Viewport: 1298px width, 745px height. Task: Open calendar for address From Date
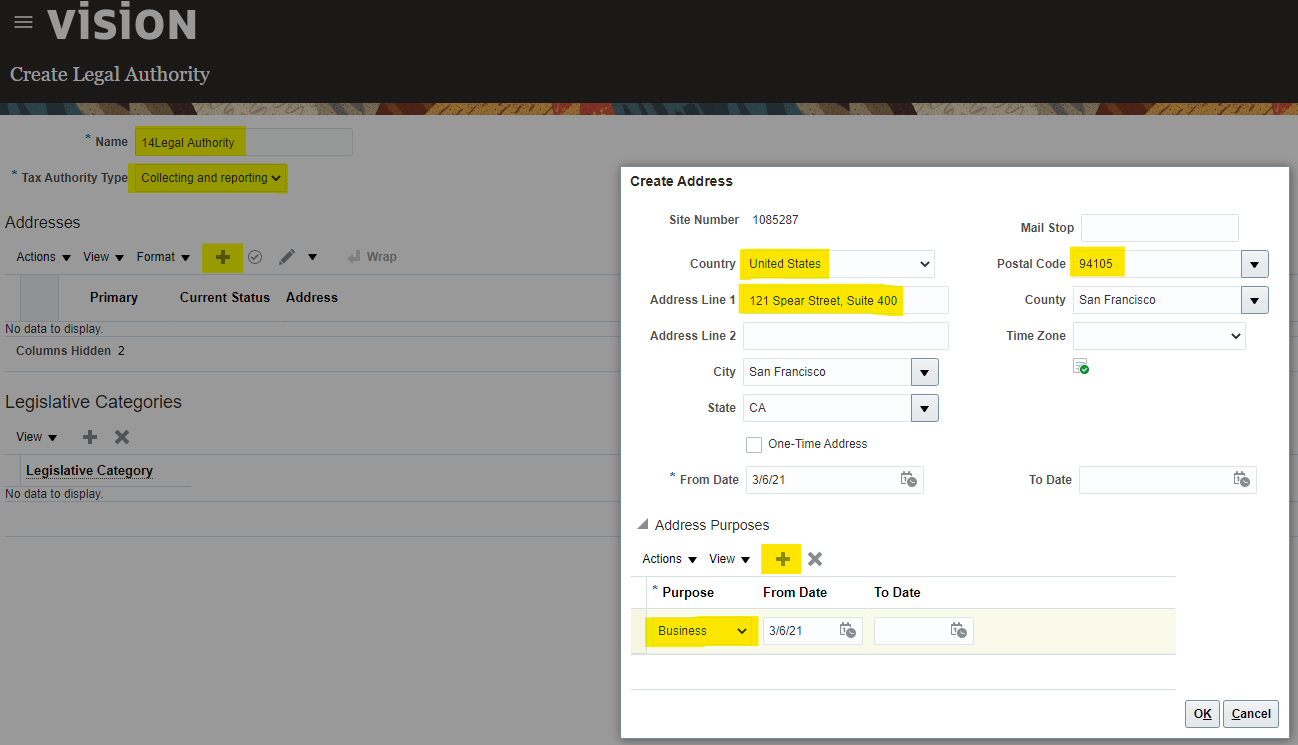point(908,480)
